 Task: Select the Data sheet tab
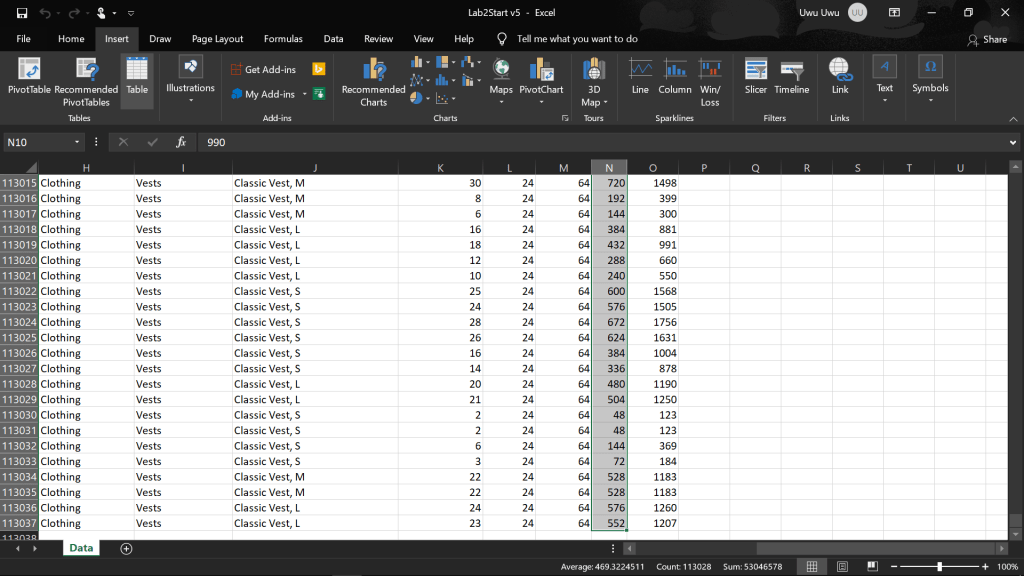pyautogui.click(x=81, y=548)
